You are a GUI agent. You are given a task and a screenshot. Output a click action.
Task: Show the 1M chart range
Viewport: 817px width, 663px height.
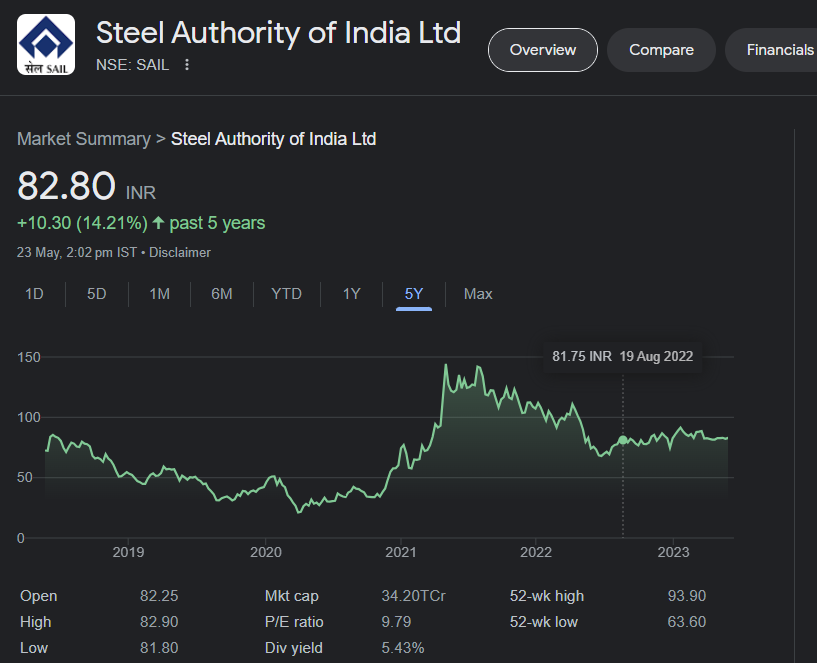pos(159,294)
